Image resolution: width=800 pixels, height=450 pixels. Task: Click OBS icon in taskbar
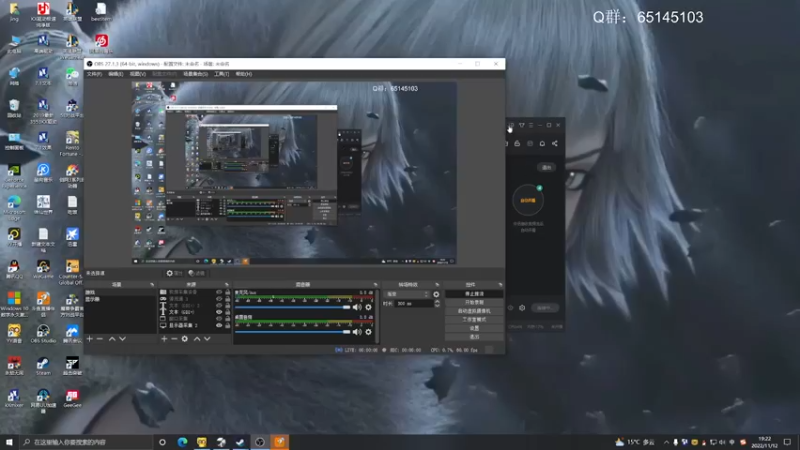[260, 442]
